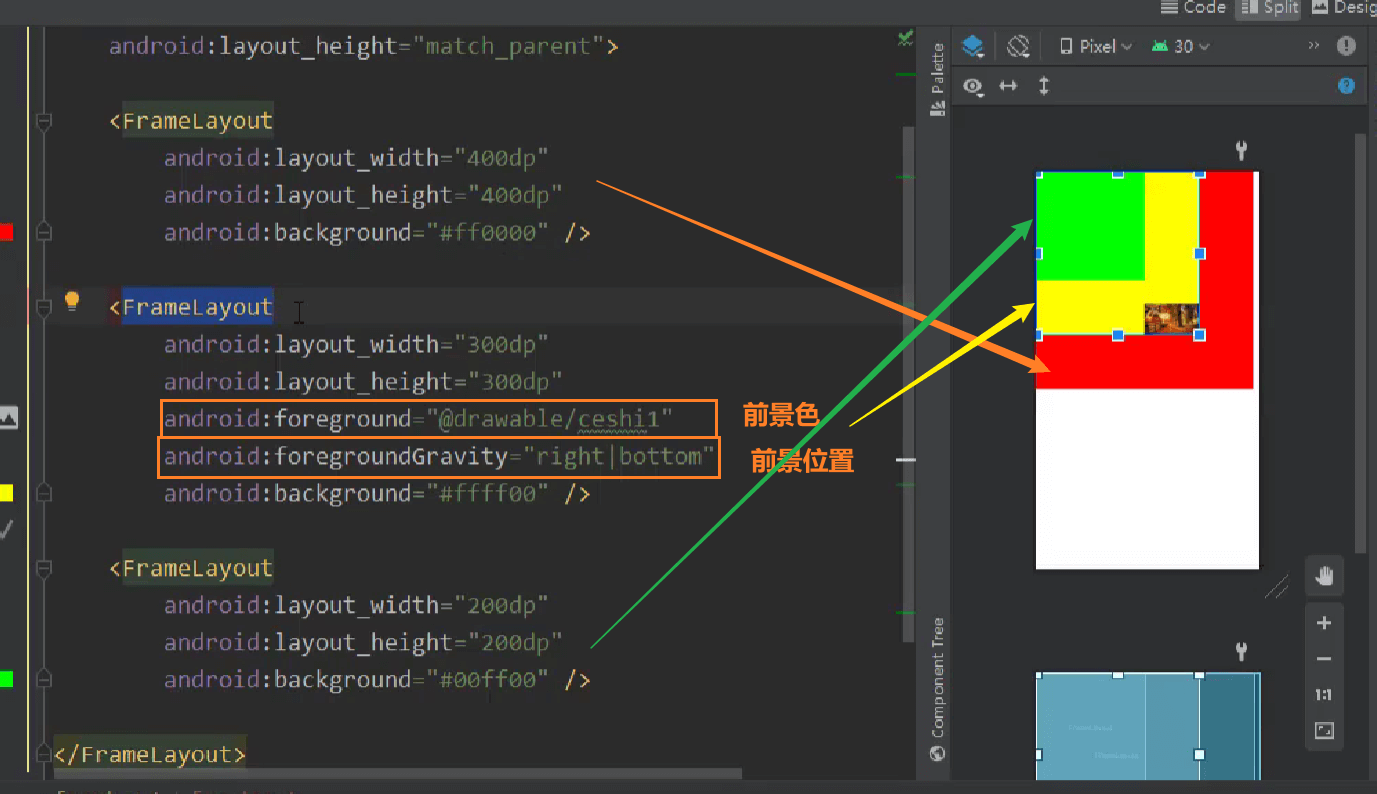
Task: Click layout_width="200dp" attribute text
Action: click(x=356, y=606)
